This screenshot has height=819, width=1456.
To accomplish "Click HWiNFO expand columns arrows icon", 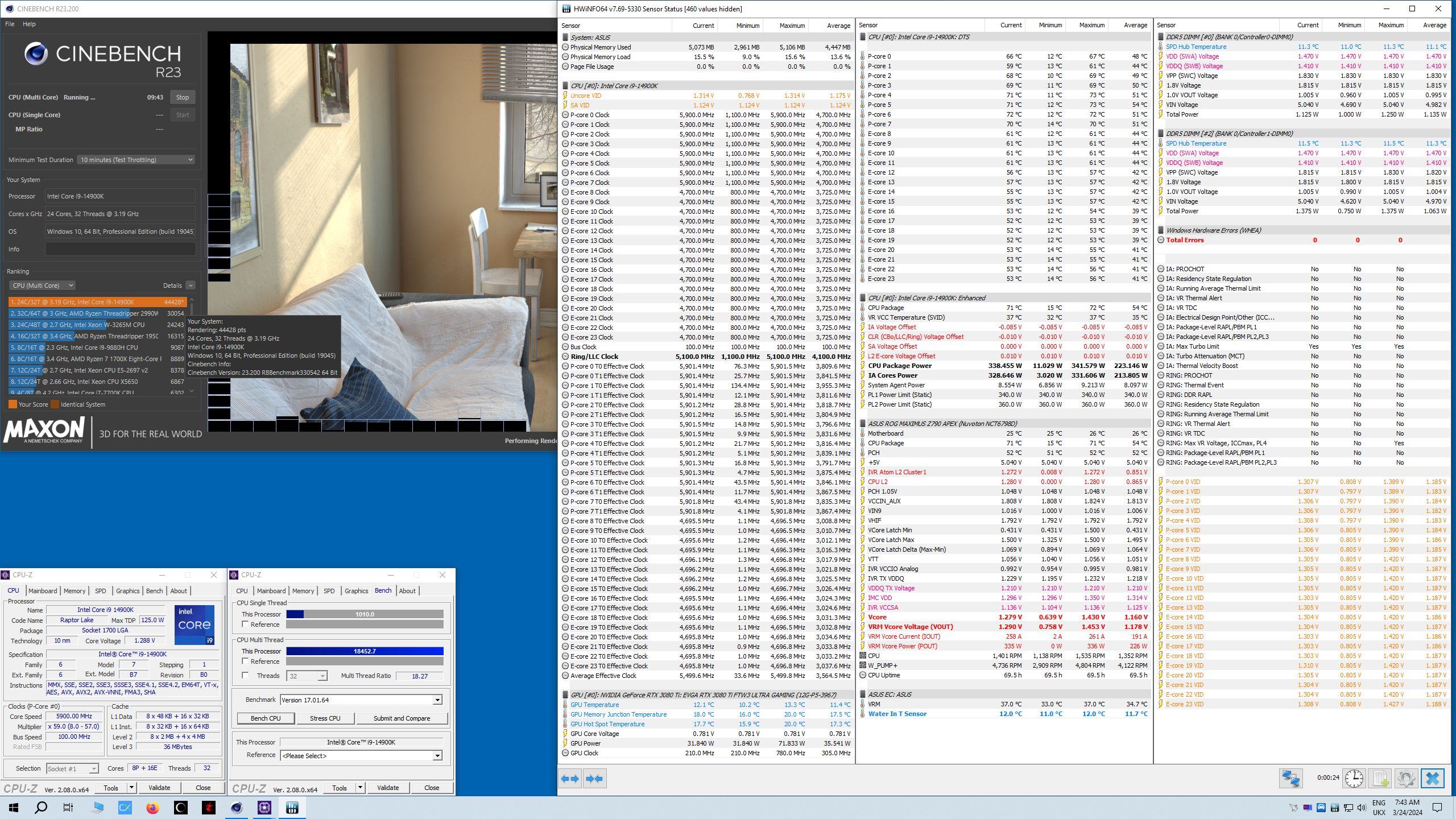I will (570, 779).
